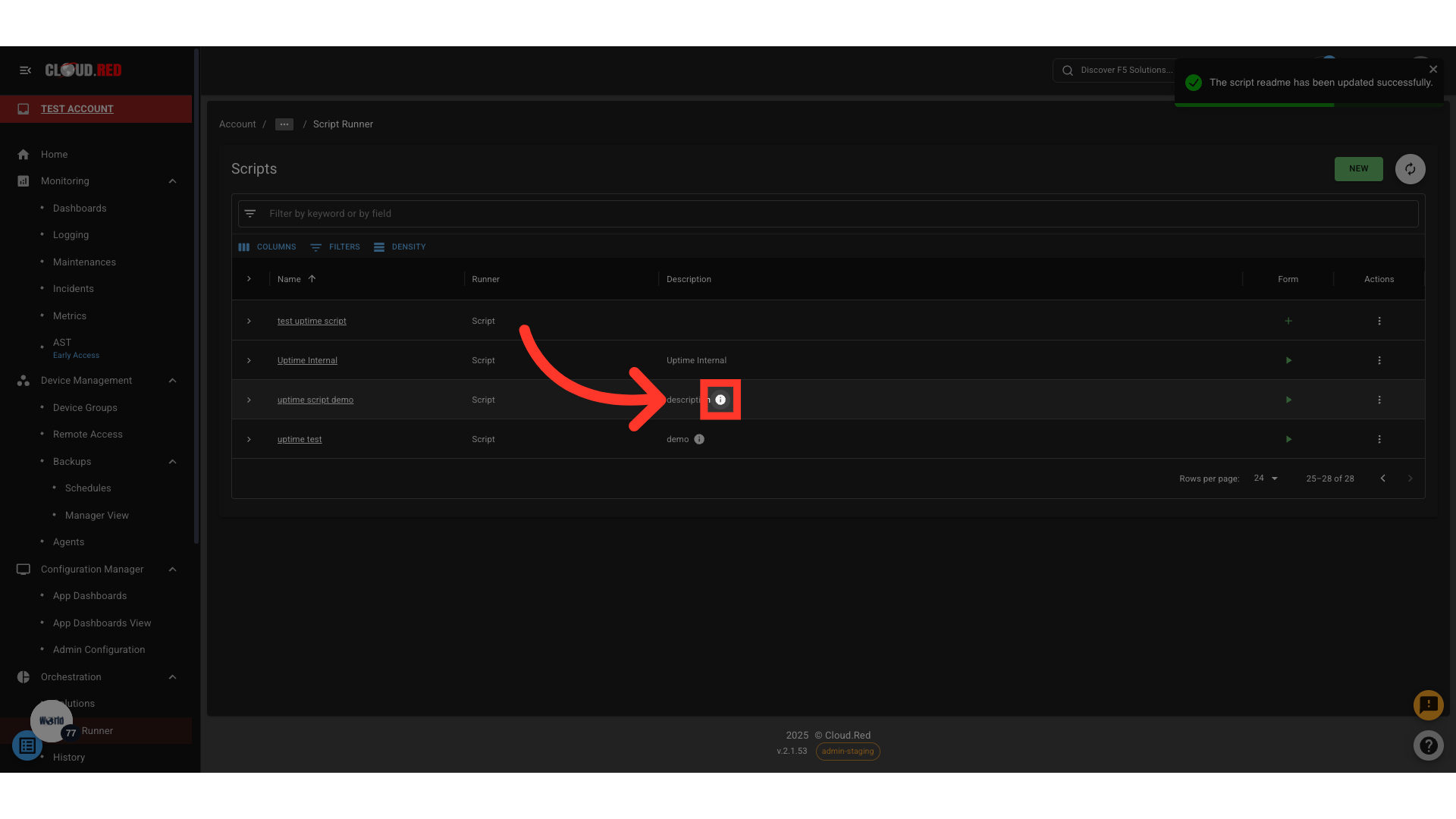Open History under Orchestration
1456x819 pixels.
click(x=69, y=757)
